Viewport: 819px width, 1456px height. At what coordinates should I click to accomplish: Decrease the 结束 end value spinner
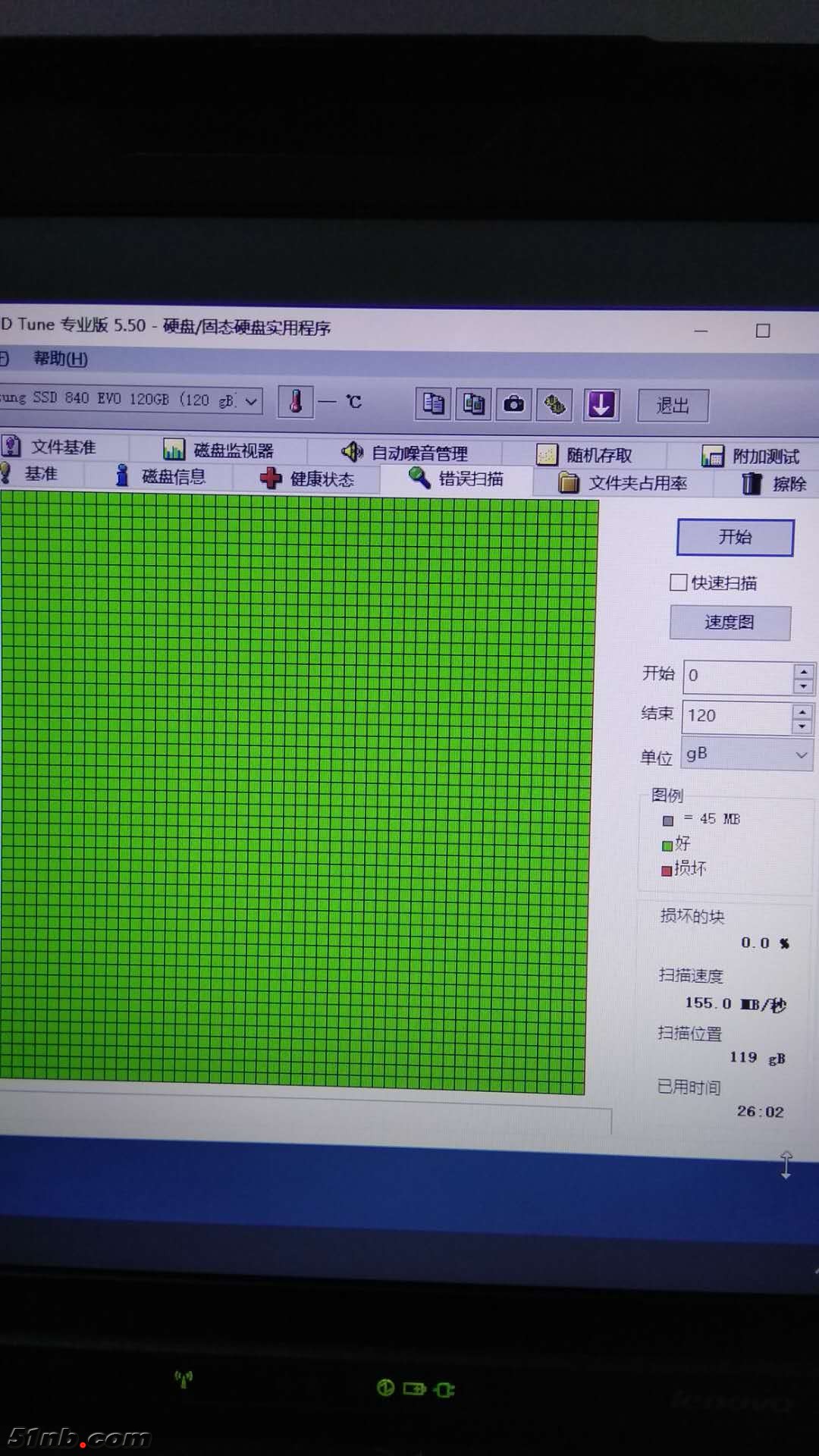(x=802, y=726)
